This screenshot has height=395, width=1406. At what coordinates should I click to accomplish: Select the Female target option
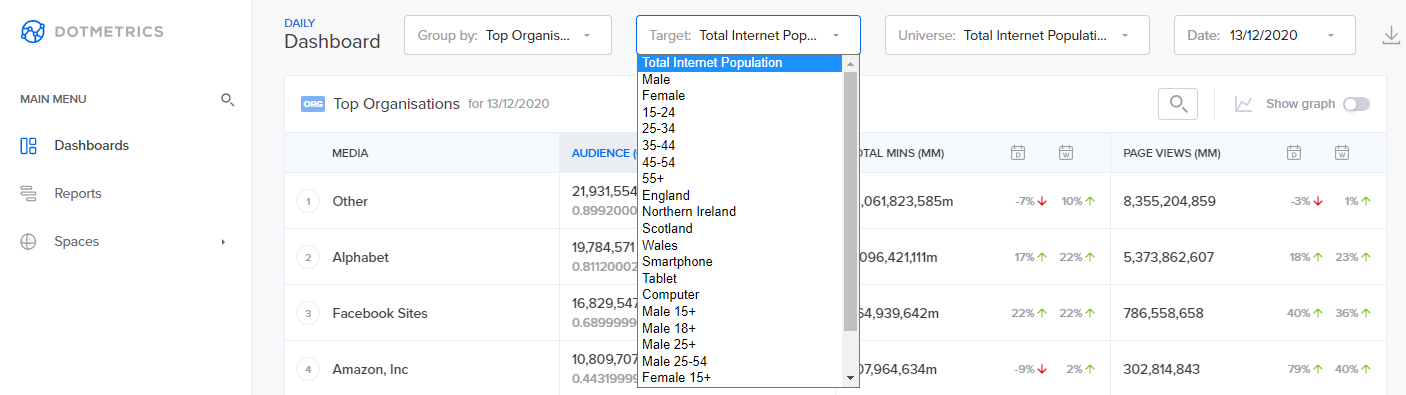pyautogui.click(x=741, y=96)
